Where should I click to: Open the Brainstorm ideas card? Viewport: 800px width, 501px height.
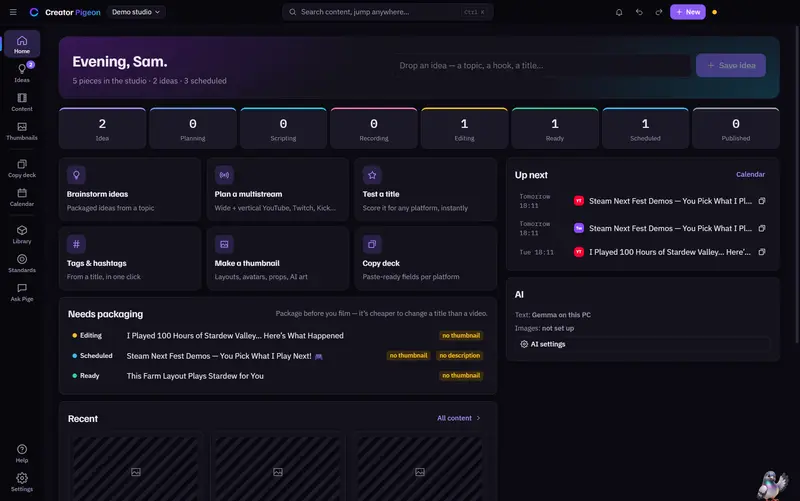[x=130, y=189]
